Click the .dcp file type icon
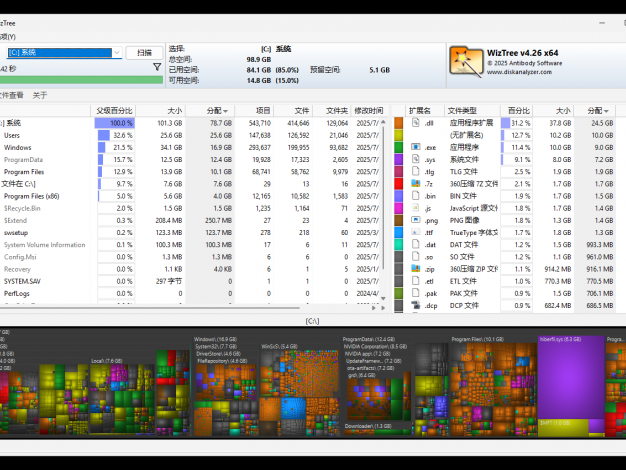626x470 pixels. [416, 305]
